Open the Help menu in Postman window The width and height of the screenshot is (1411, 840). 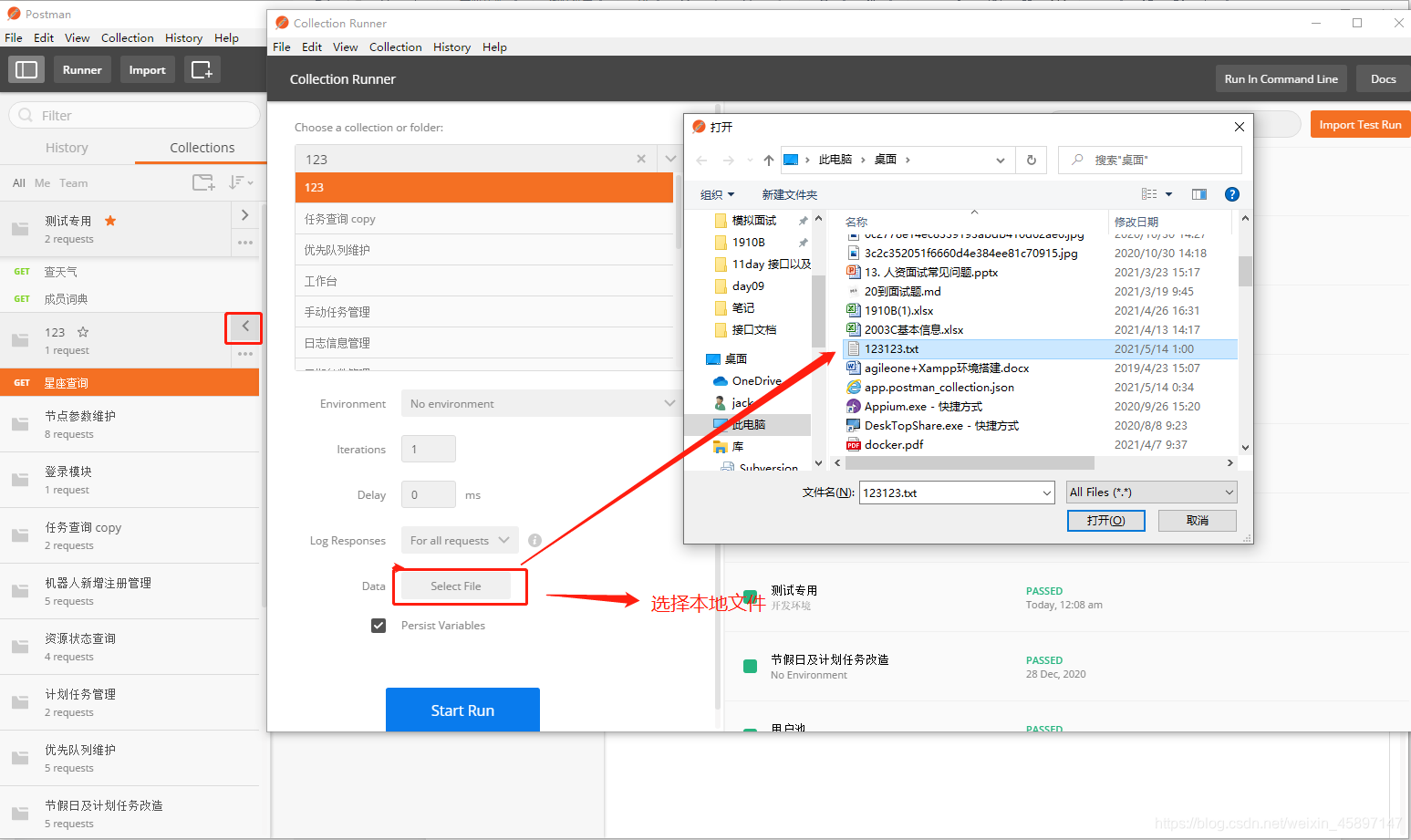pyautogui.click(x=226, y=38)
